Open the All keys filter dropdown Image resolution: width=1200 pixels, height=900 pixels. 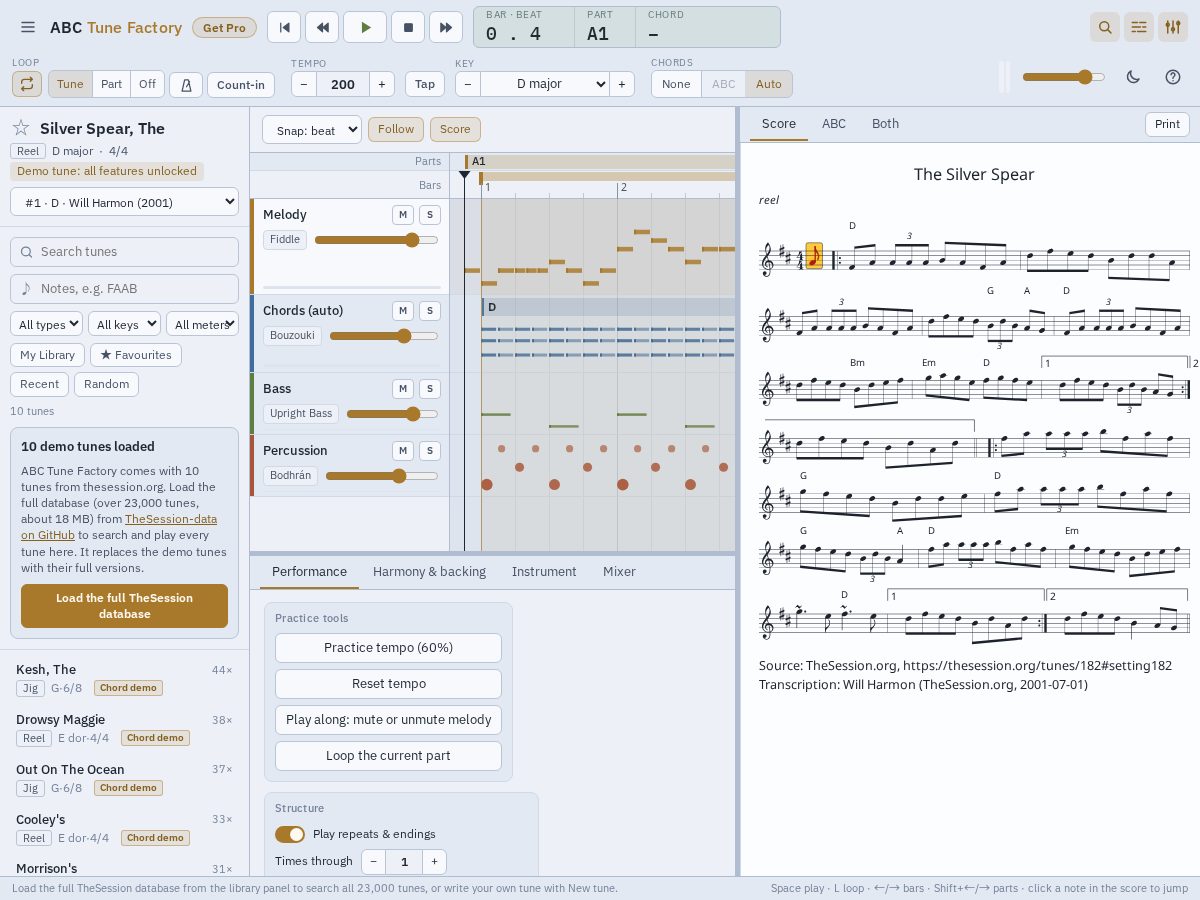click(x=125, y=324)
